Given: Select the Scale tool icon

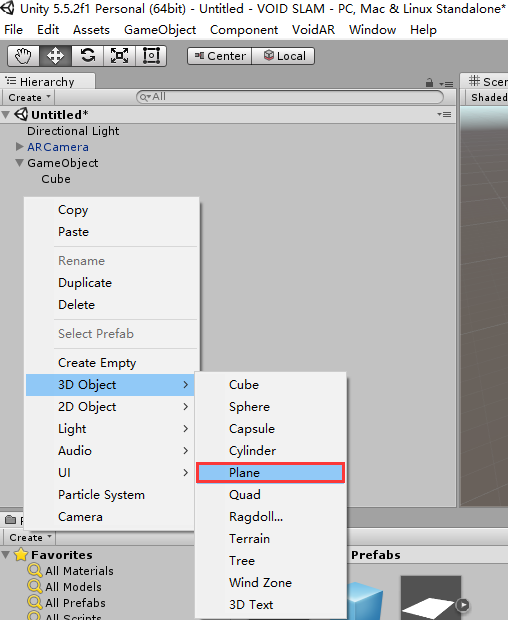Looking at the screenshot, I should [119, 56].
